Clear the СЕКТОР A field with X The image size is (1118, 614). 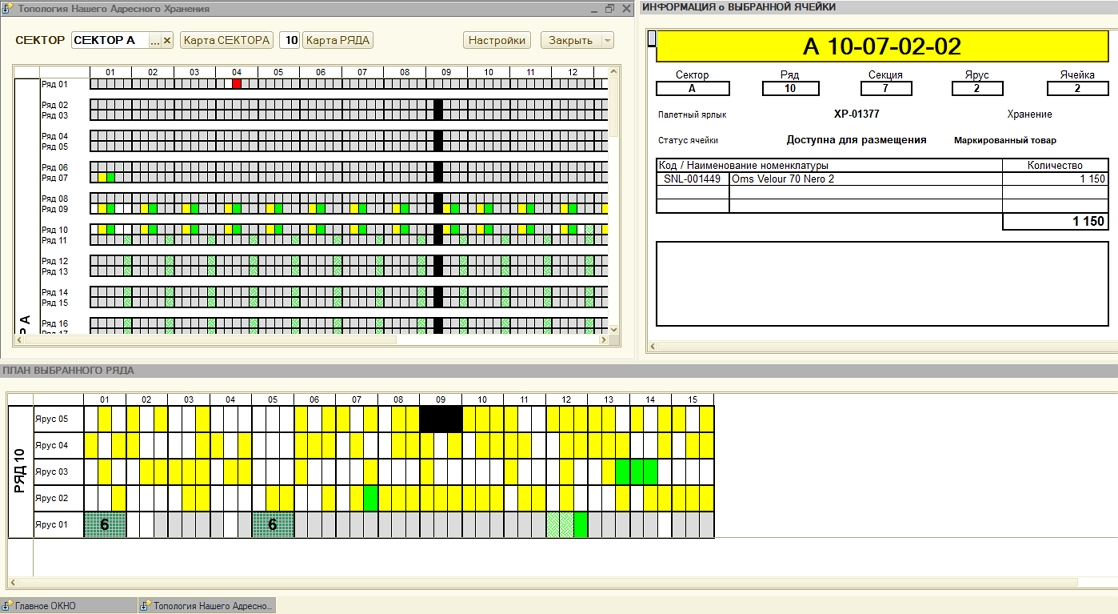(x=167, y=41)
